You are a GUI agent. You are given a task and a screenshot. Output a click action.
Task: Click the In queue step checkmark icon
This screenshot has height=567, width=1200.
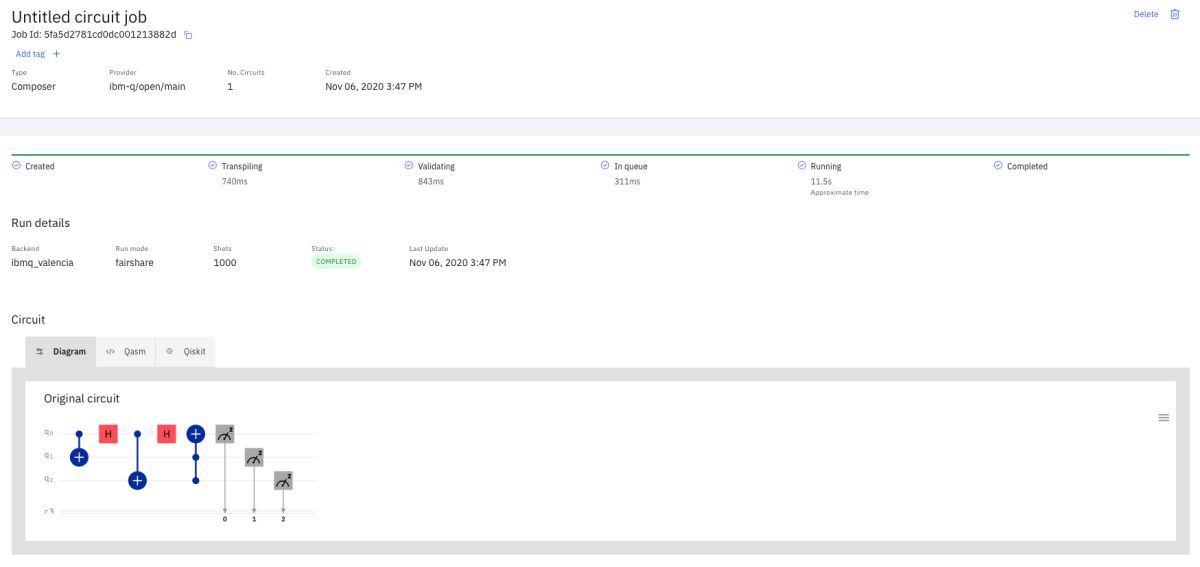point(605,166)
